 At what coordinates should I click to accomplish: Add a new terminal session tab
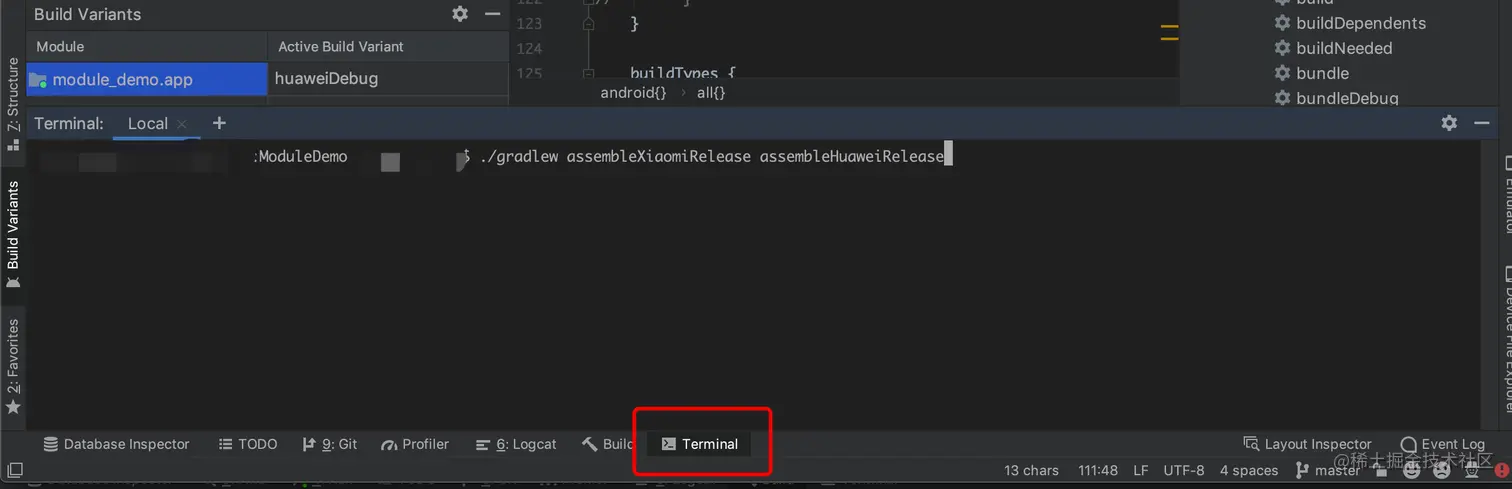pyautogui.click(x=220, y=123)
